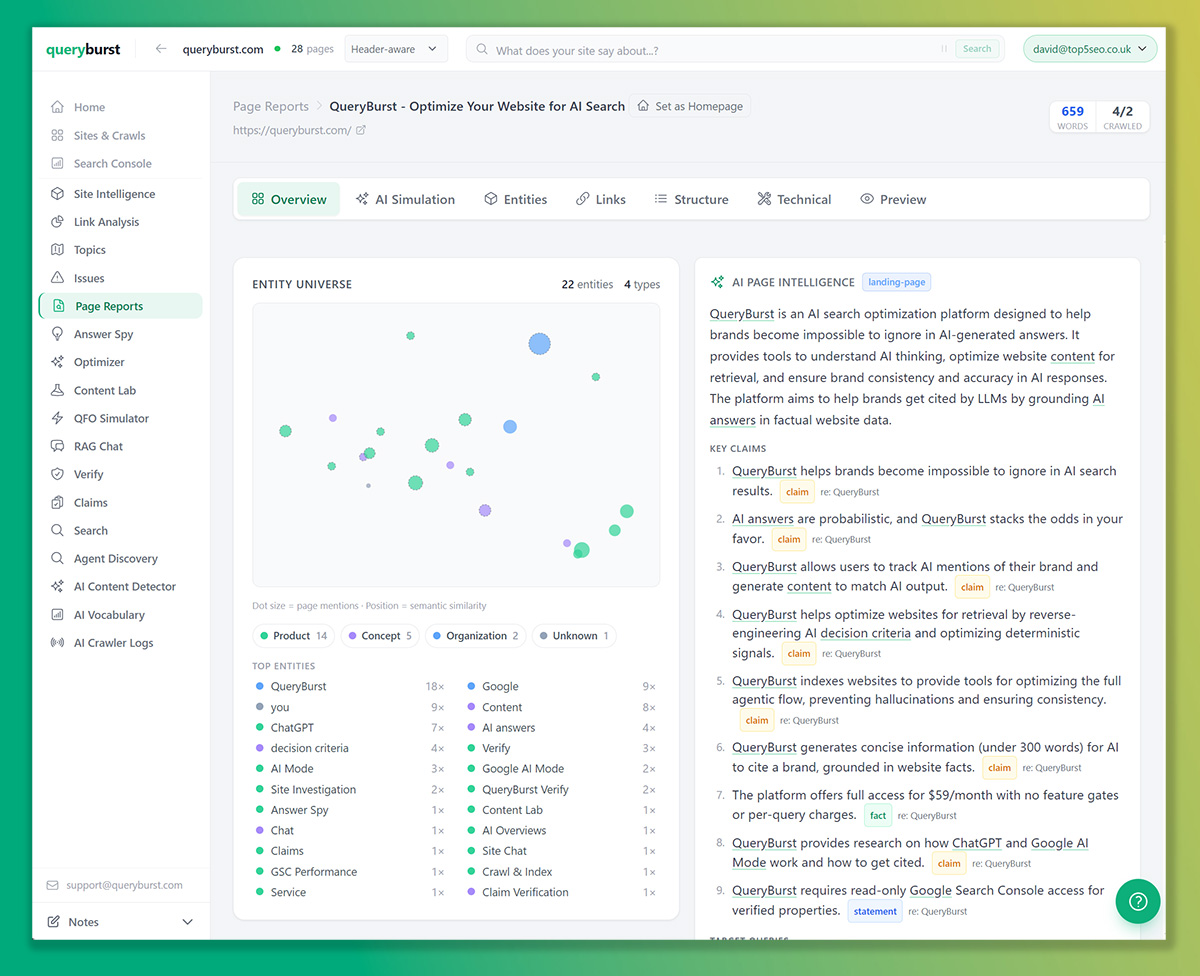Click the Set as Homepage button
The width and height of the screenshot is (1200, 976).
pos(690,106)
